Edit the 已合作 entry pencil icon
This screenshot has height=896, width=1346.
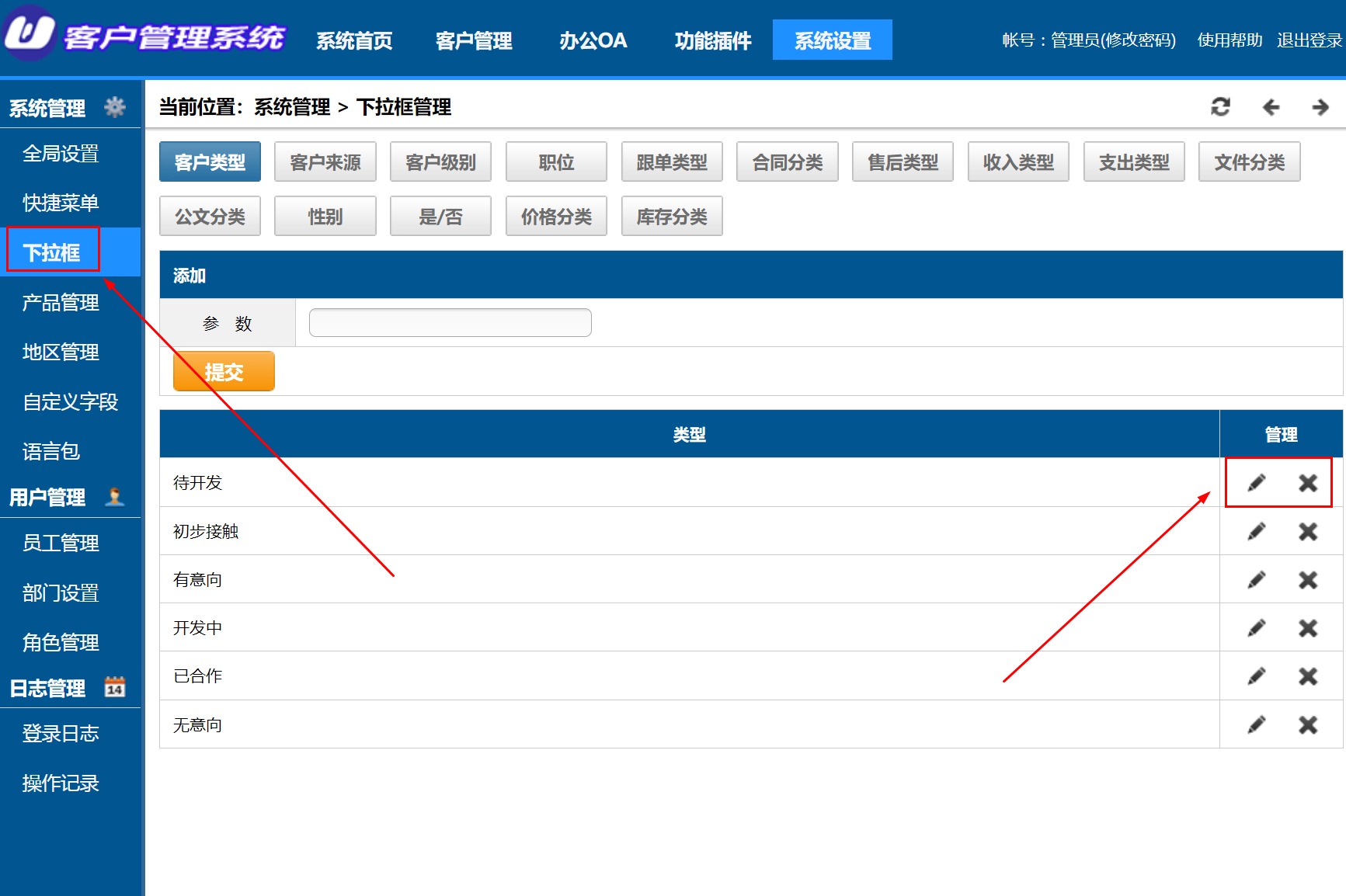tap(1256, 676)
